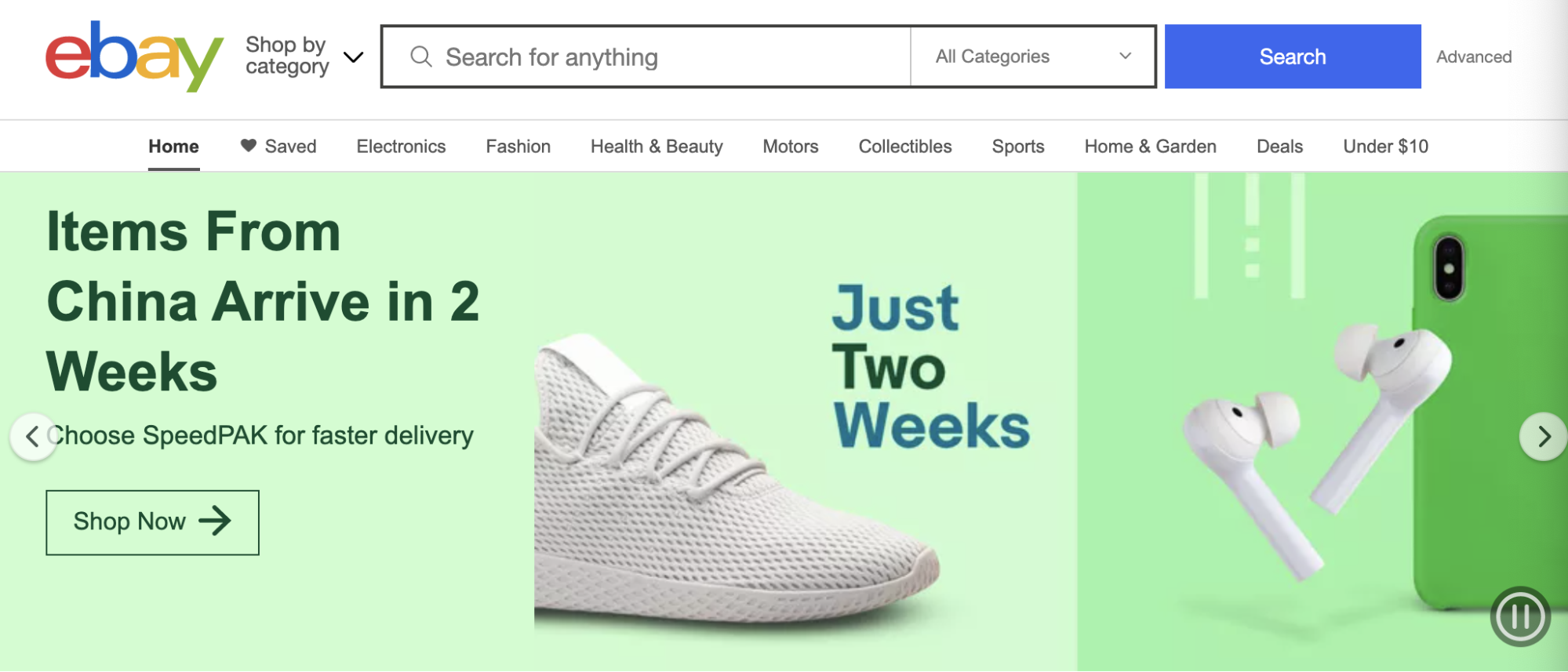This screenshot has width=1568, height=672.
Task: Click the arrow in Shop Now button
Action: 215,521
